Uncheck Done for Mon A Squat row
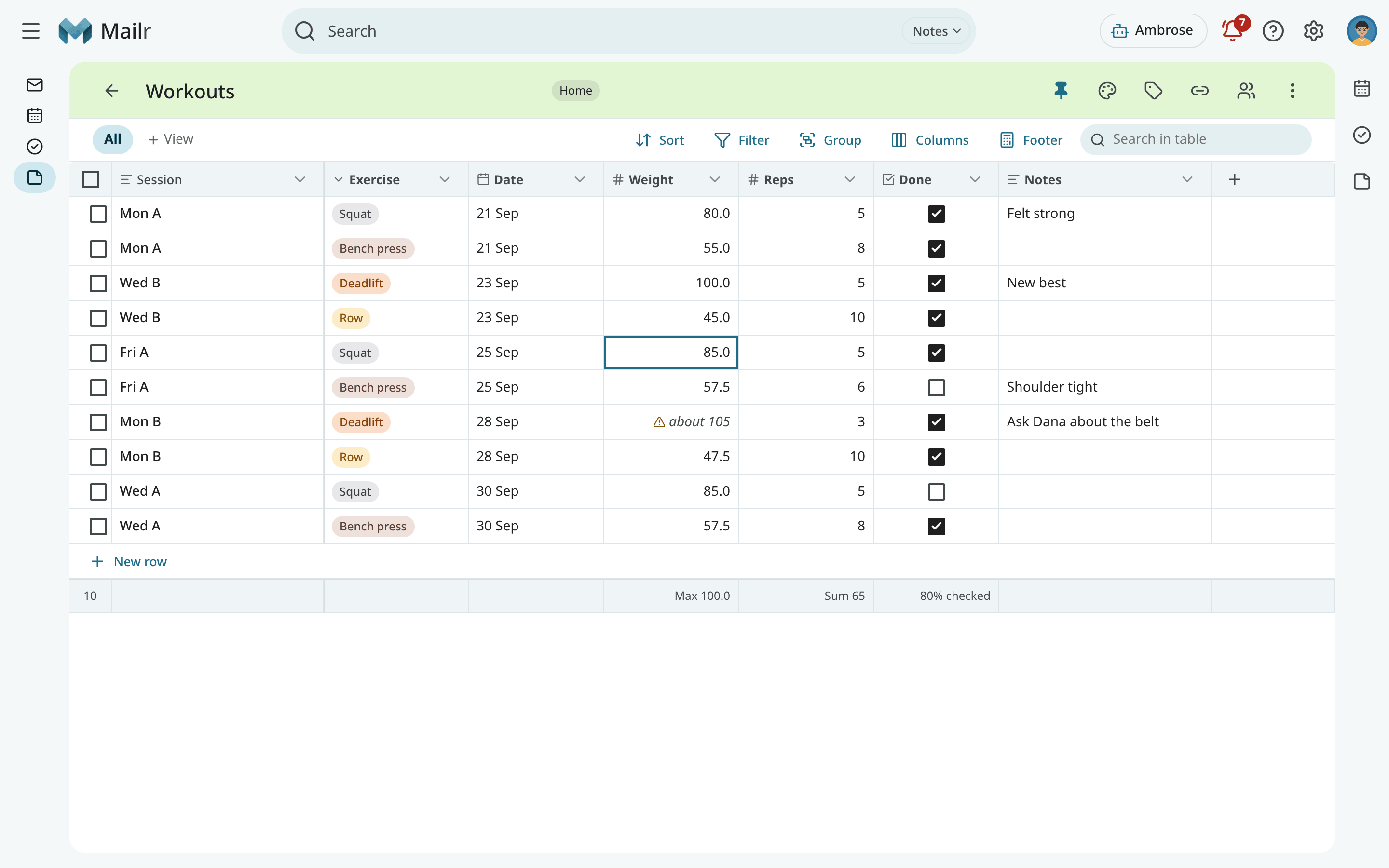 pos(936,214)
